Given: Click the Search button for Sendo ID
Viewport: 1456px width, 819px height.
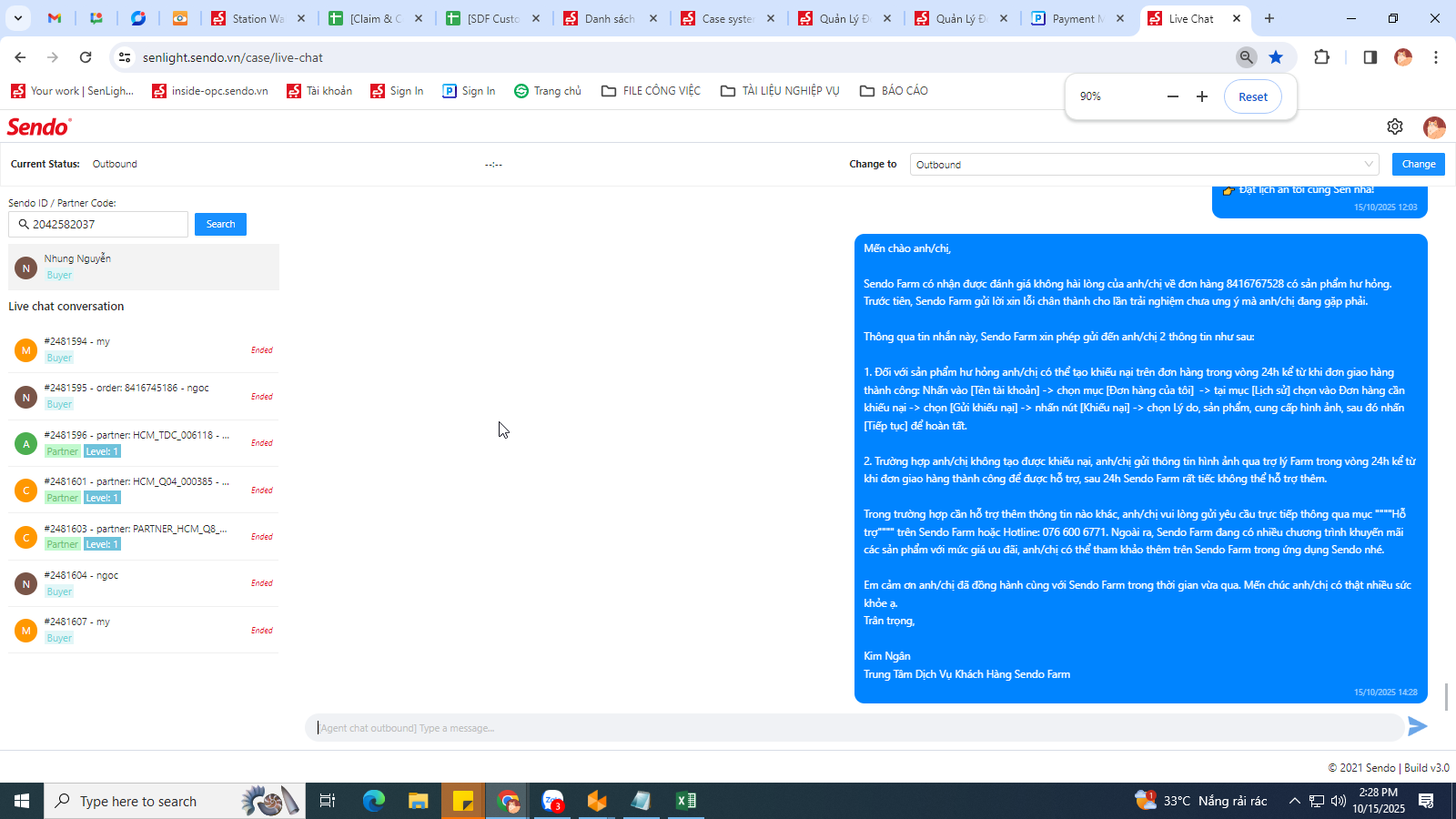Looking at the screenshot, I should 220,224.
